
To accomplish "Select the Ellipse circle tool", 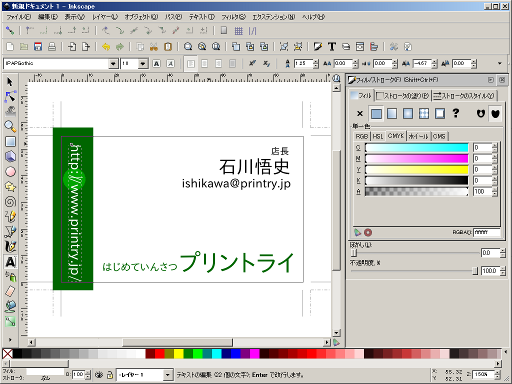I will point(10,172).
